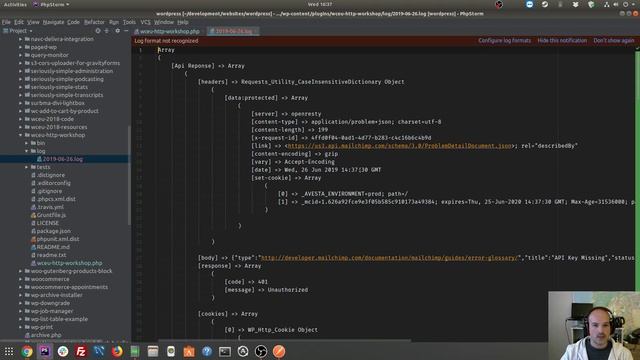Open the Files manager dock icon

tap(153, 351)
